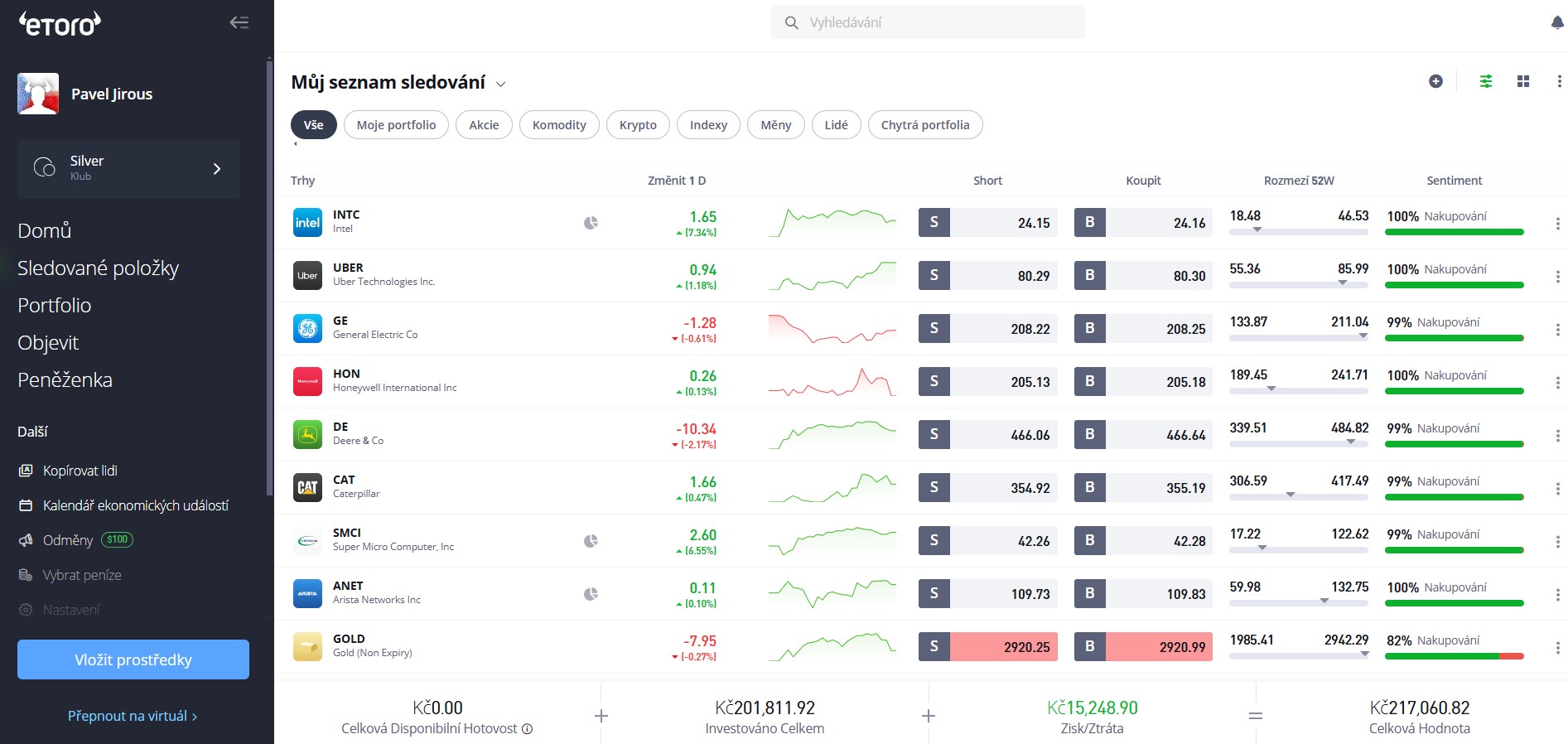Viewport: 1568px width, 744px height.
Task: Click the Super Micro Computer logo icon
Action: point(308,541)
